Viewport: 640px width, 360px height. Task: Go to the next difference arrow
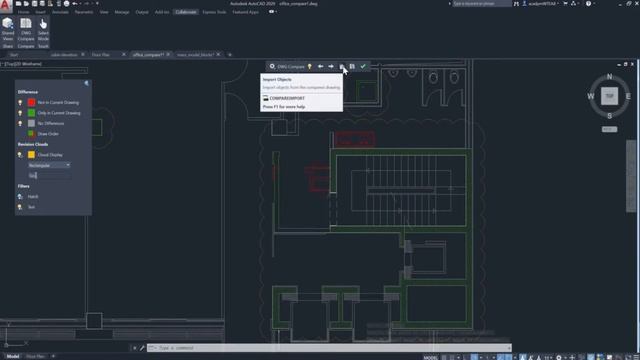point(331,66)
